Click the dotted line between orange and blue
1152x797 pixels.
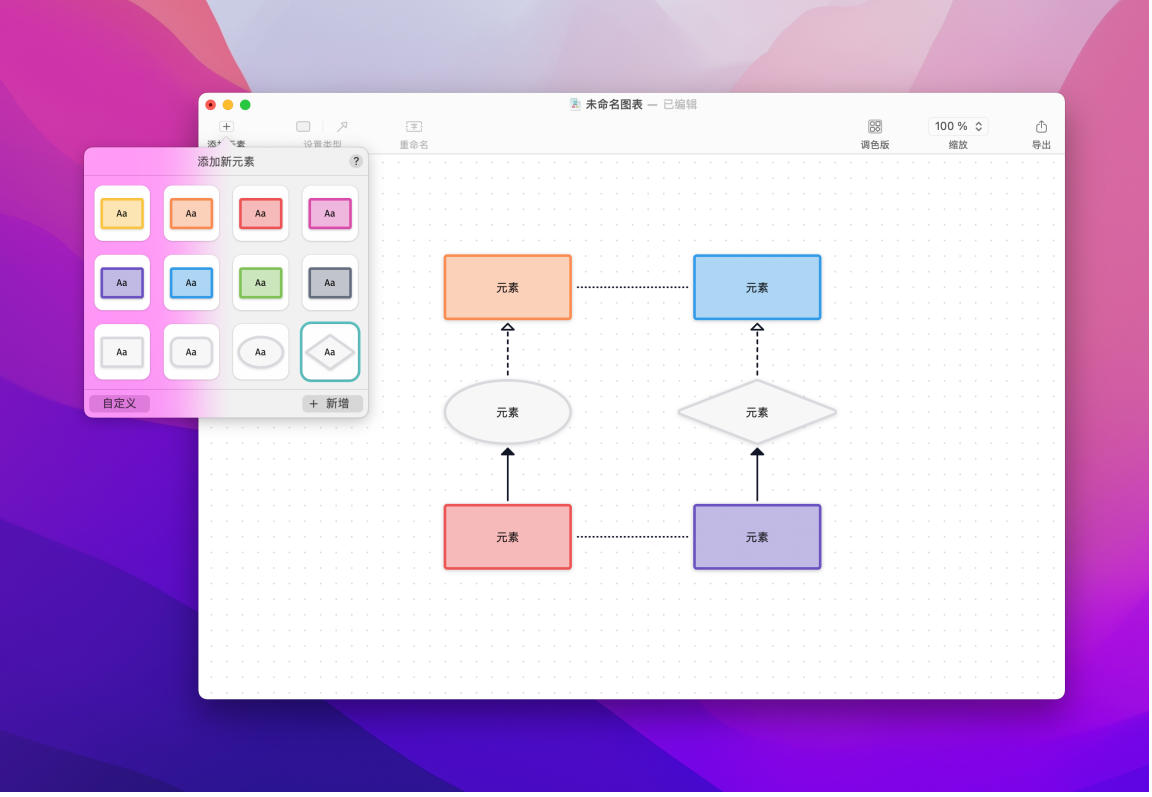[633, 287]
